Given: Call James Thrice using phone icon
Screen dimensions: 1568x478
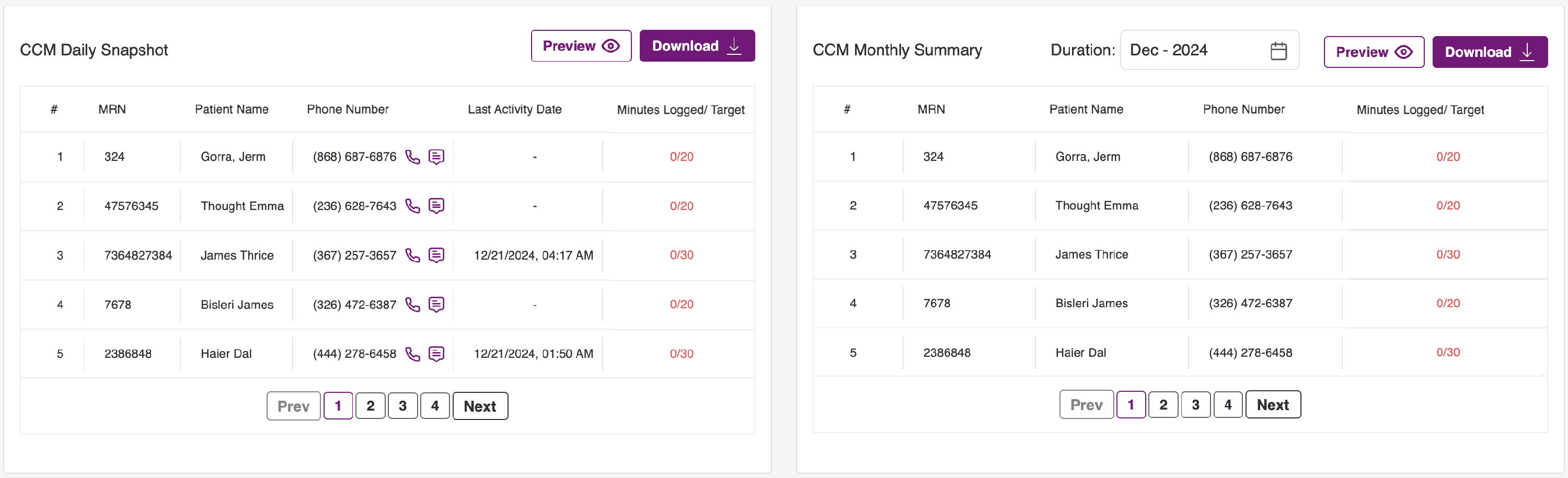Looking at the screenshot, I should tap(413, 255).
